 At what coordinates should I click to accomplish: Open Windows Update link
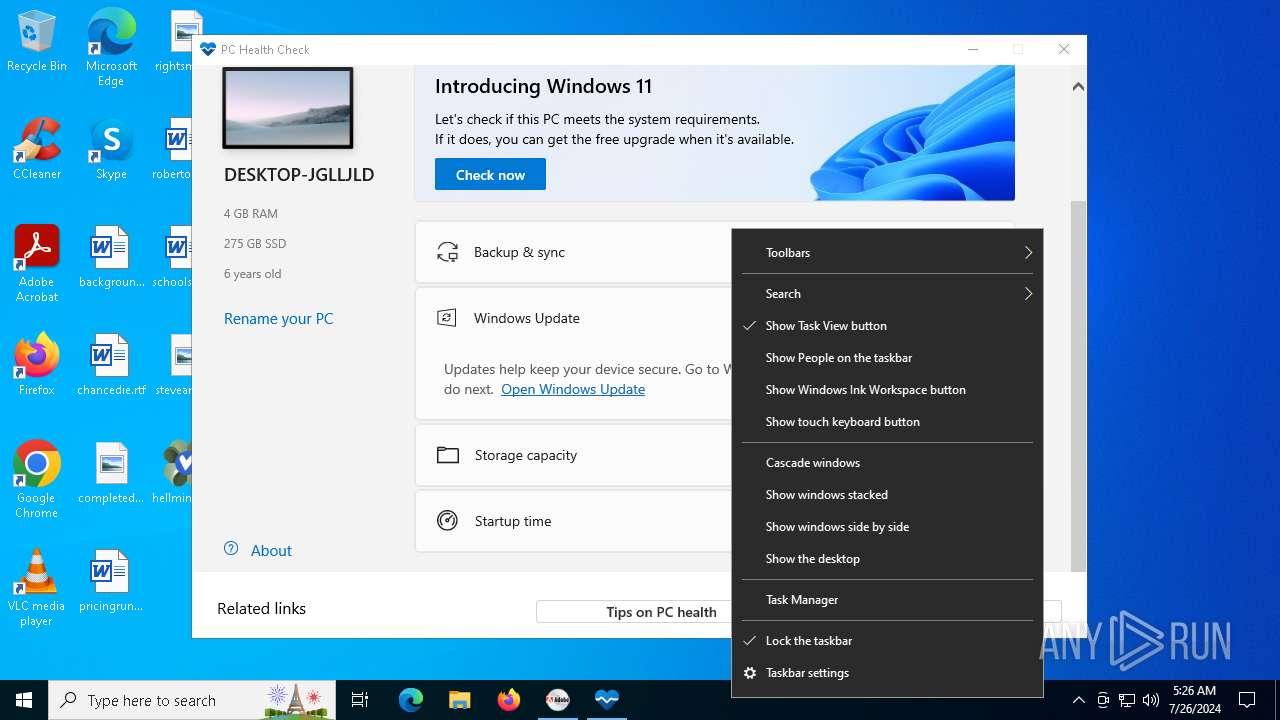pos(573,389)
